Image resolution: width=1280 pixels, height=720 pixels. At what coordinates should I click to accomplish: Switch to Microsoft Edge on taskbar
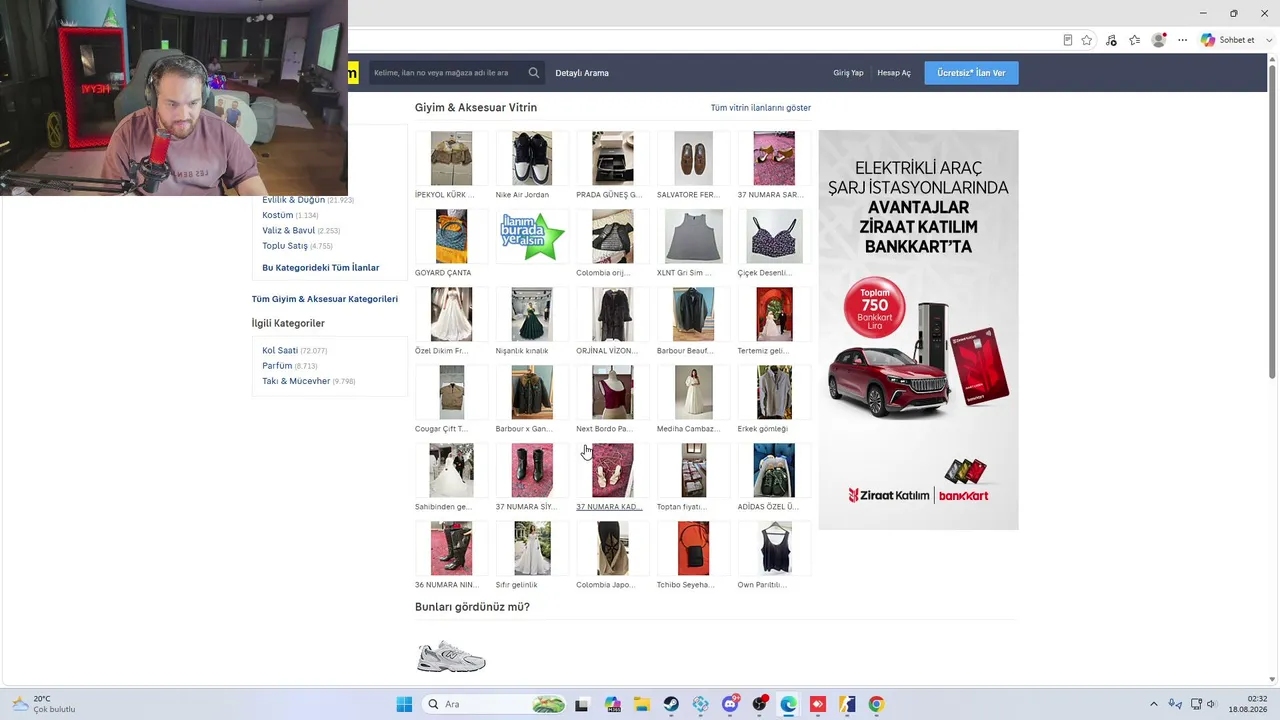(789, 704)
